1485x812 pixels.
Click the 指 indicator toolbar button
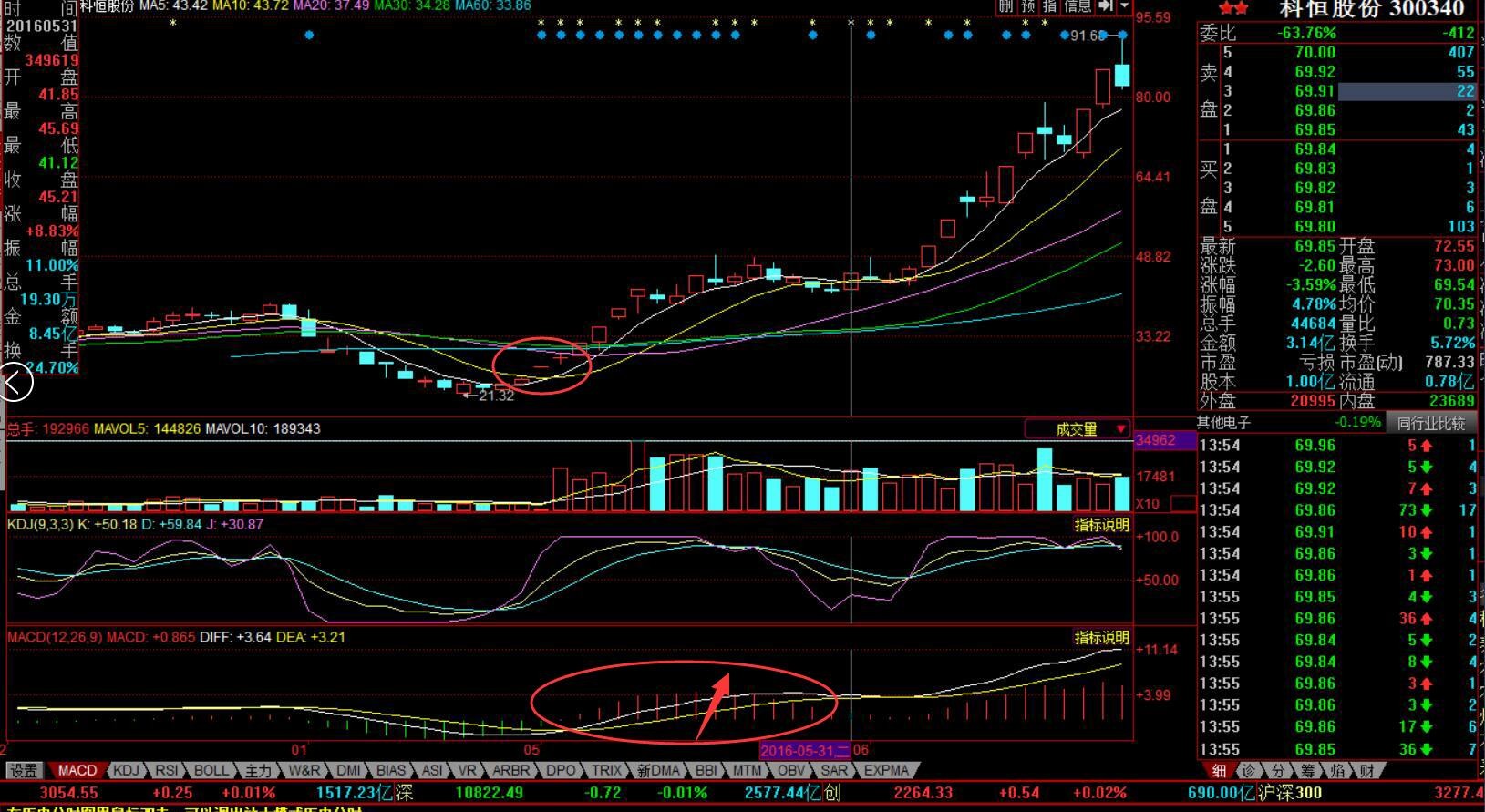click(1049, 5)
